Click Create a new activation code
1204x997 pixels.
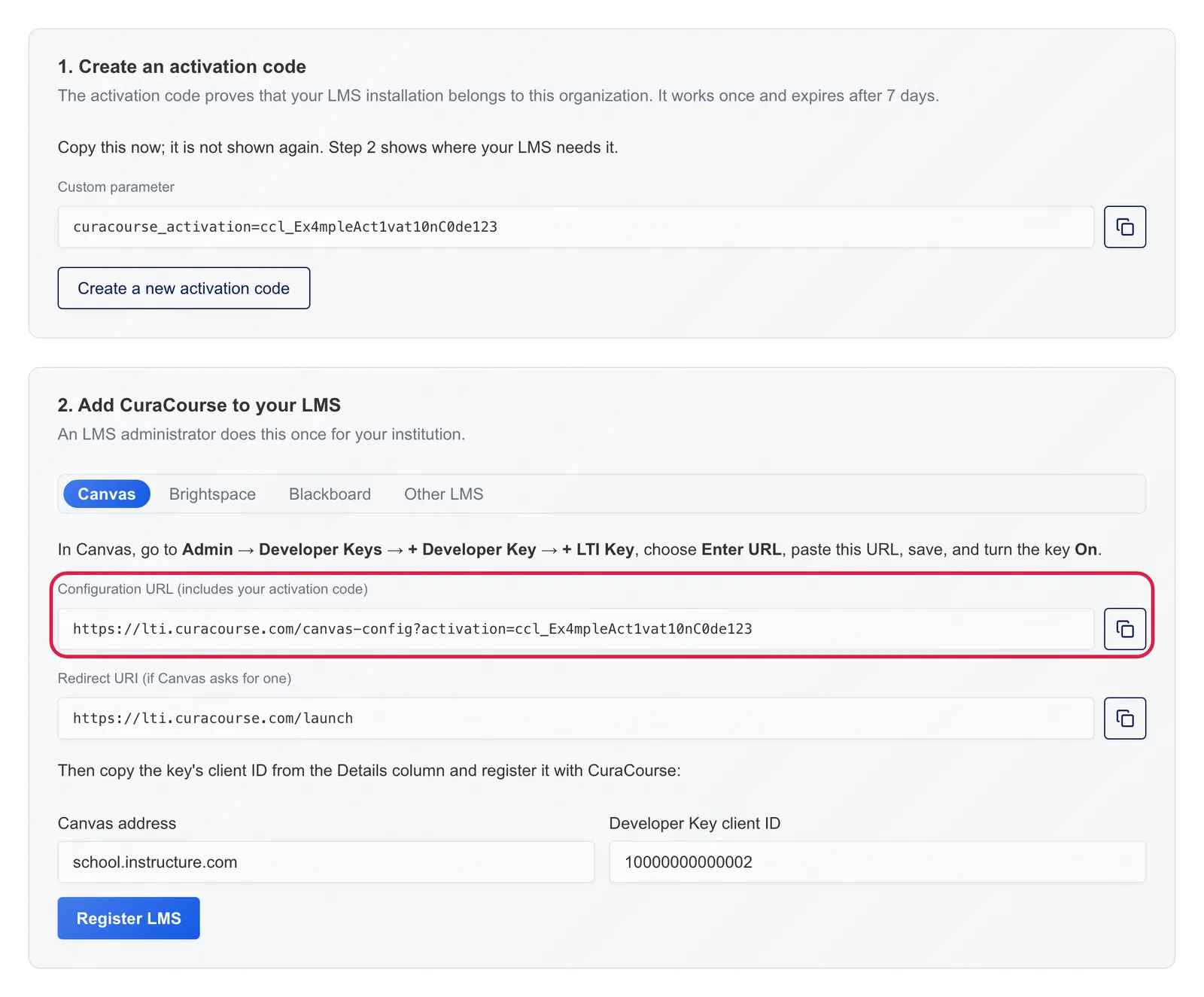point(184,288)
